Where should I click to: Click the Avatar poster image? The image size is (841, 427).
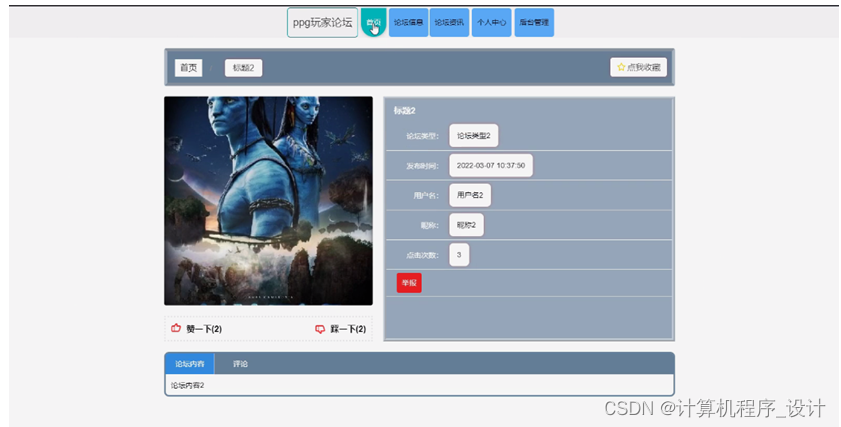click(268, 201)
